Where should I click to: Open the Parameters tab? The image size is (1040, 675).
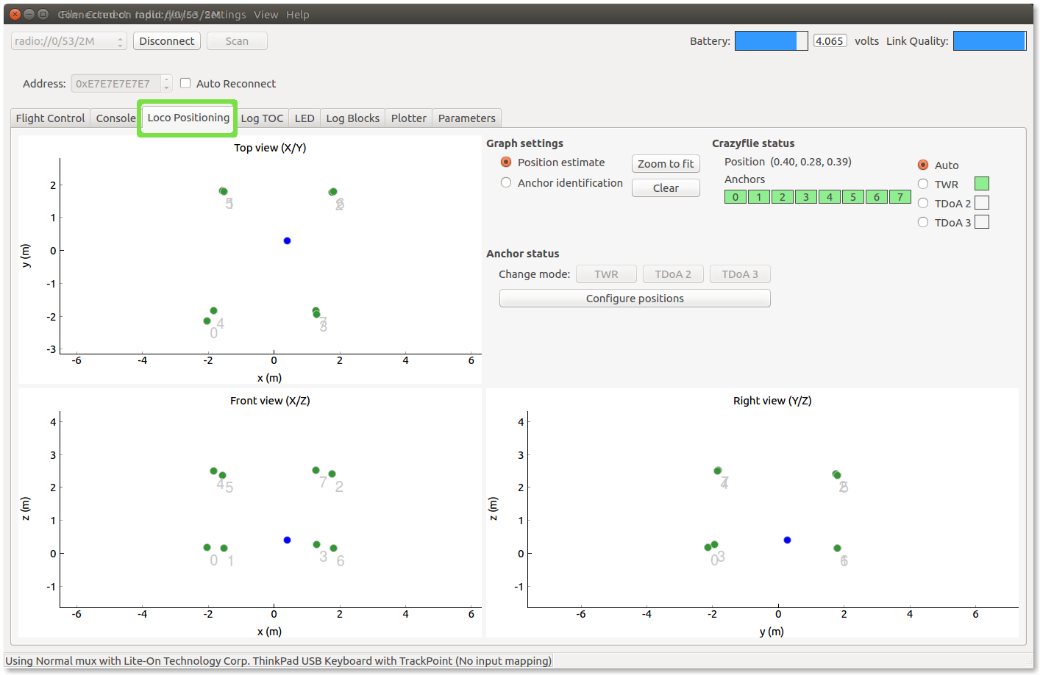467,118
